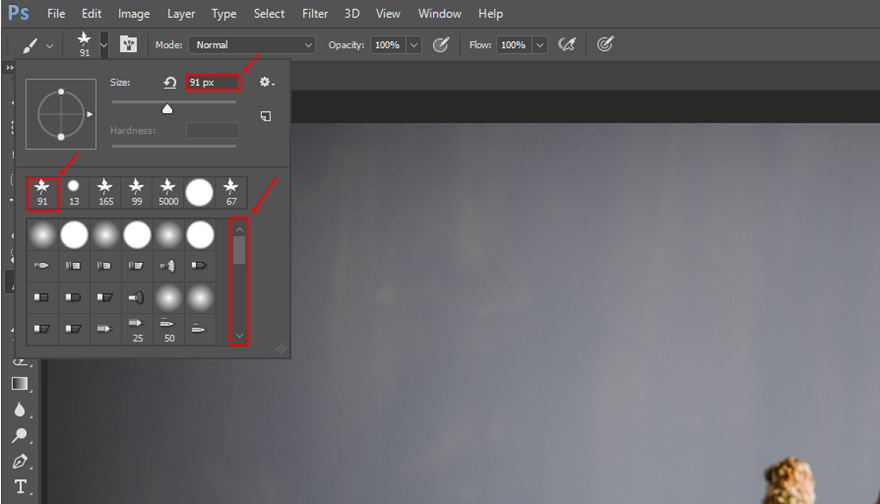Click the Brush tool icon in options bar

pos(30,45)
